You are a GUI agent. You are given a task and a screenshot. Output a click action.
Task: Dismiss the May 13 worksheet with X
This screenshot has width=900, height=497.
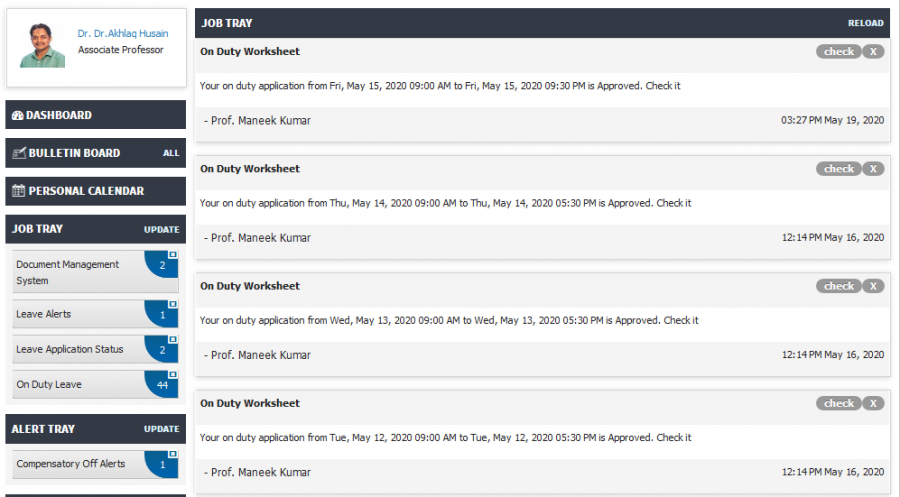(873, 286)
